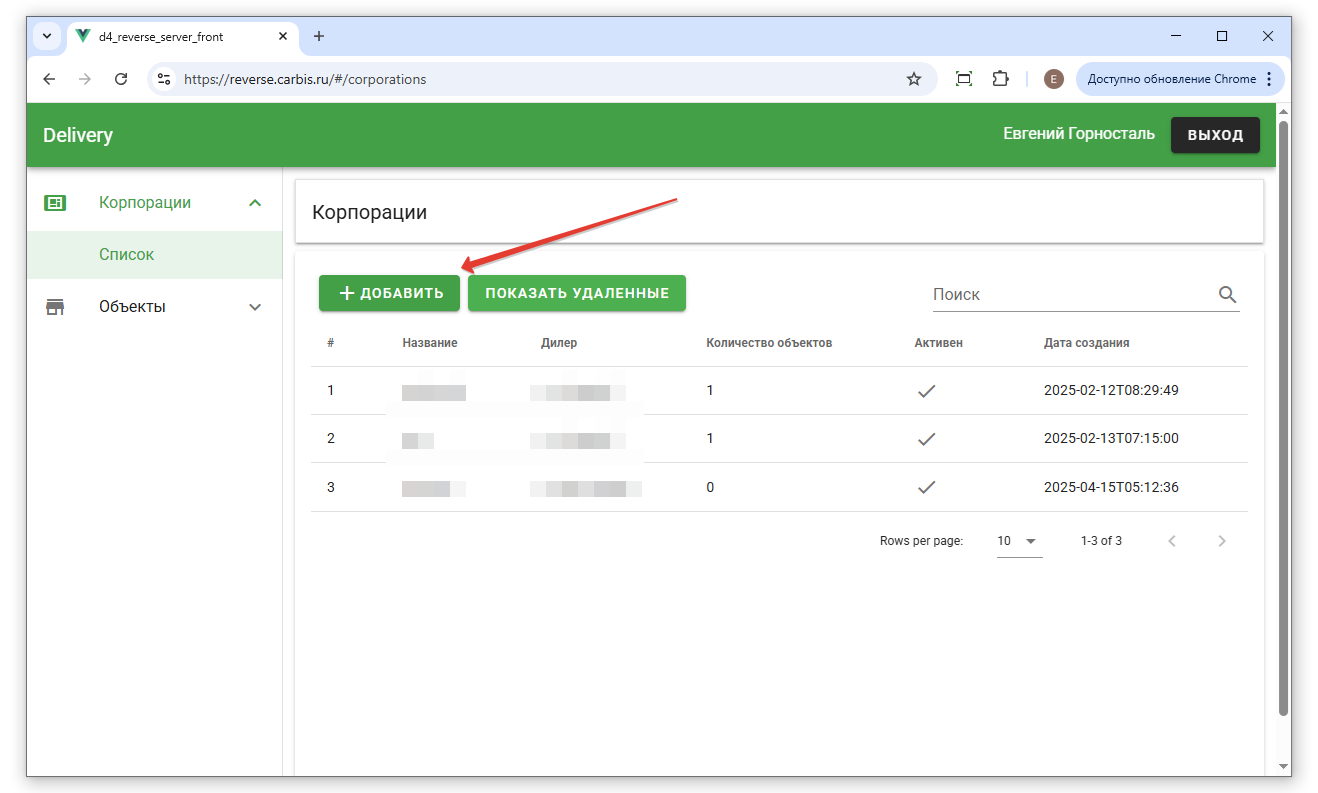Click the site info icon in address bar
This screenshot has height=793, width=1318.
[x=165, y=79]
